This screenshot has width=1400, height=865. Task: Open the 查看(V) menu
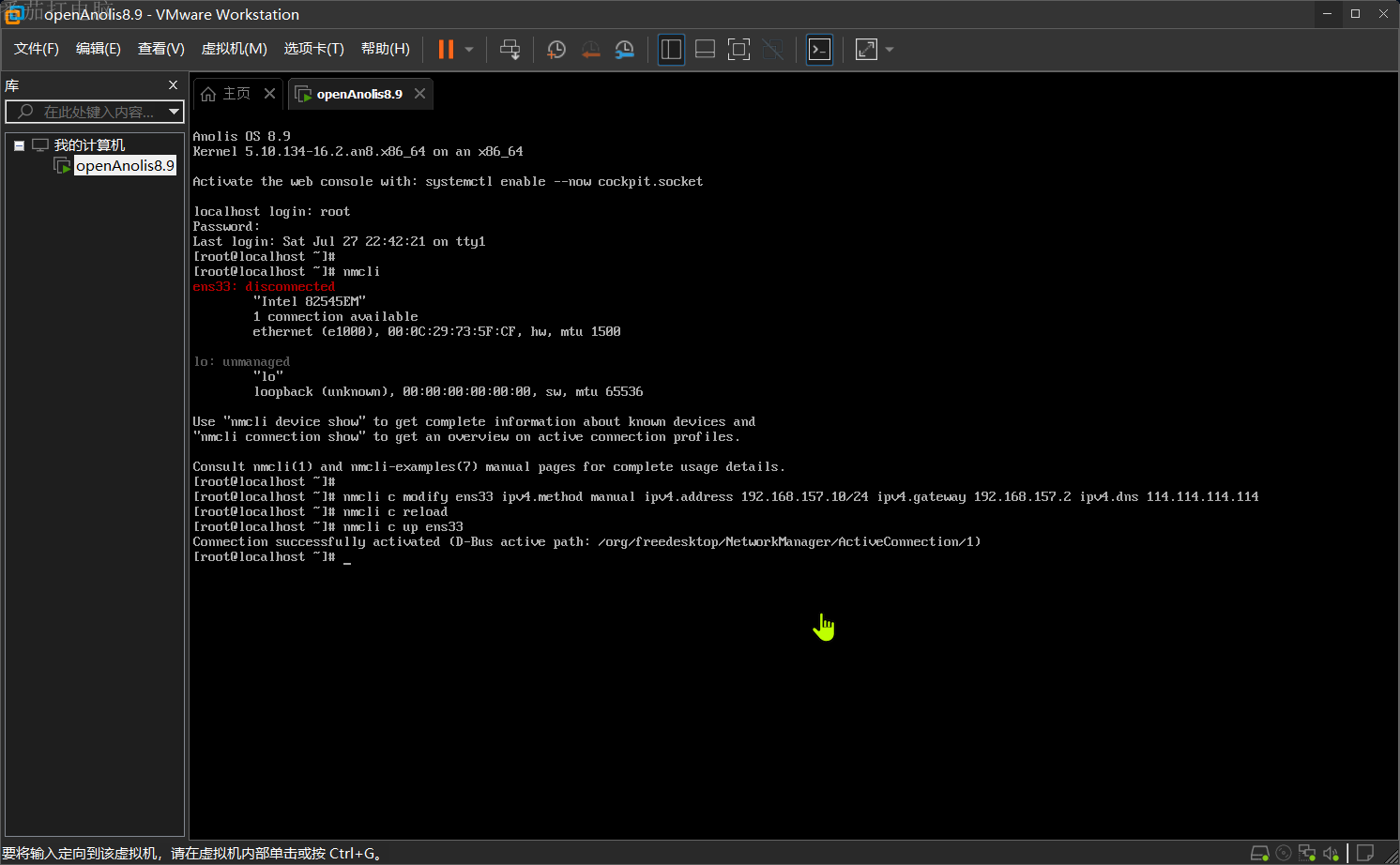pyautogui.click(x=160, y=49)
